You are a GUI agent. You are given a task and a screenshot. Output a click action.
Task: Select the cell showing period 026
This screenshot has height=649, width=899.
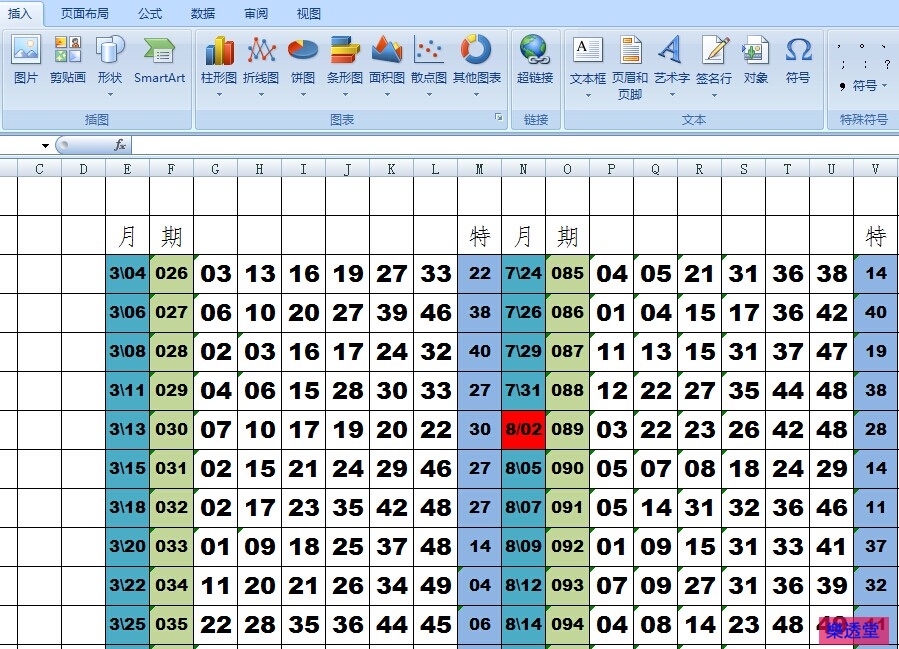pyautogui.click(x=171, y=273)
